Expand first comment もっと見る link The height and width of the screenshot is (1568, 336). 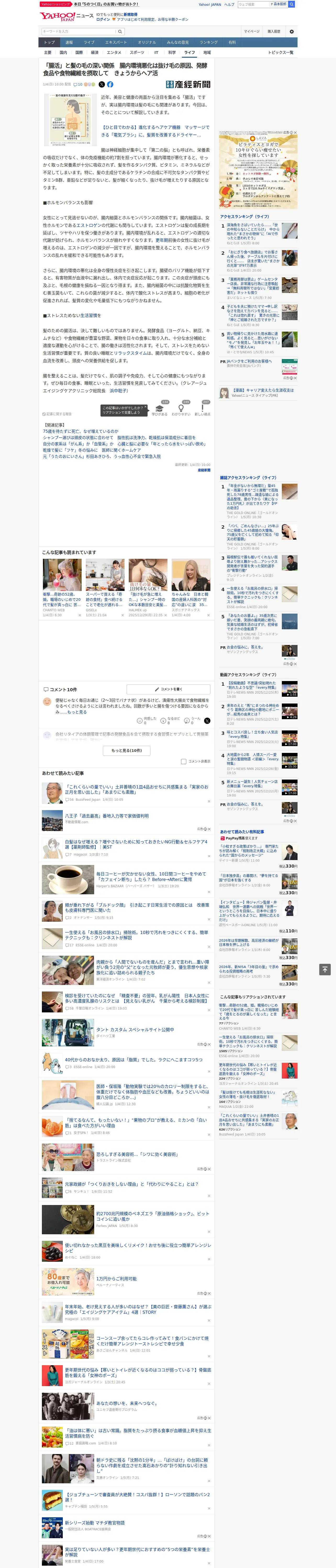(x=77, y=712)
